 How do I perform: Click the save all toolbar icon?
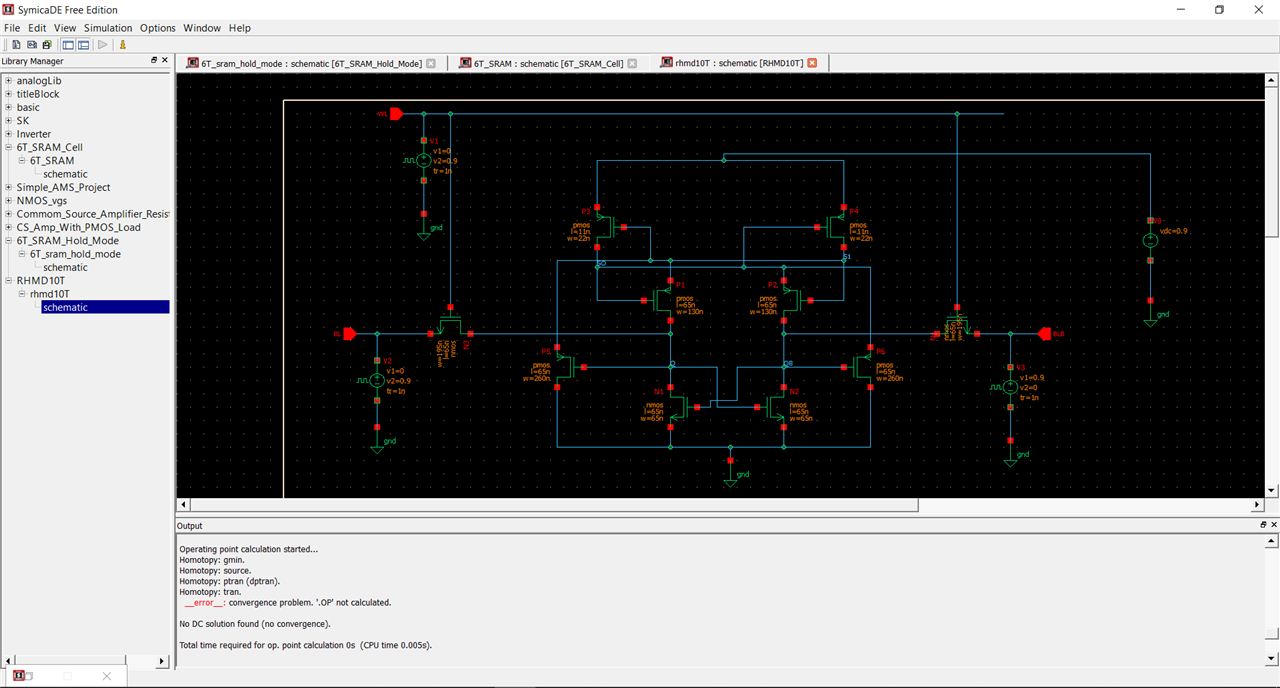click(x=46, y=45)
